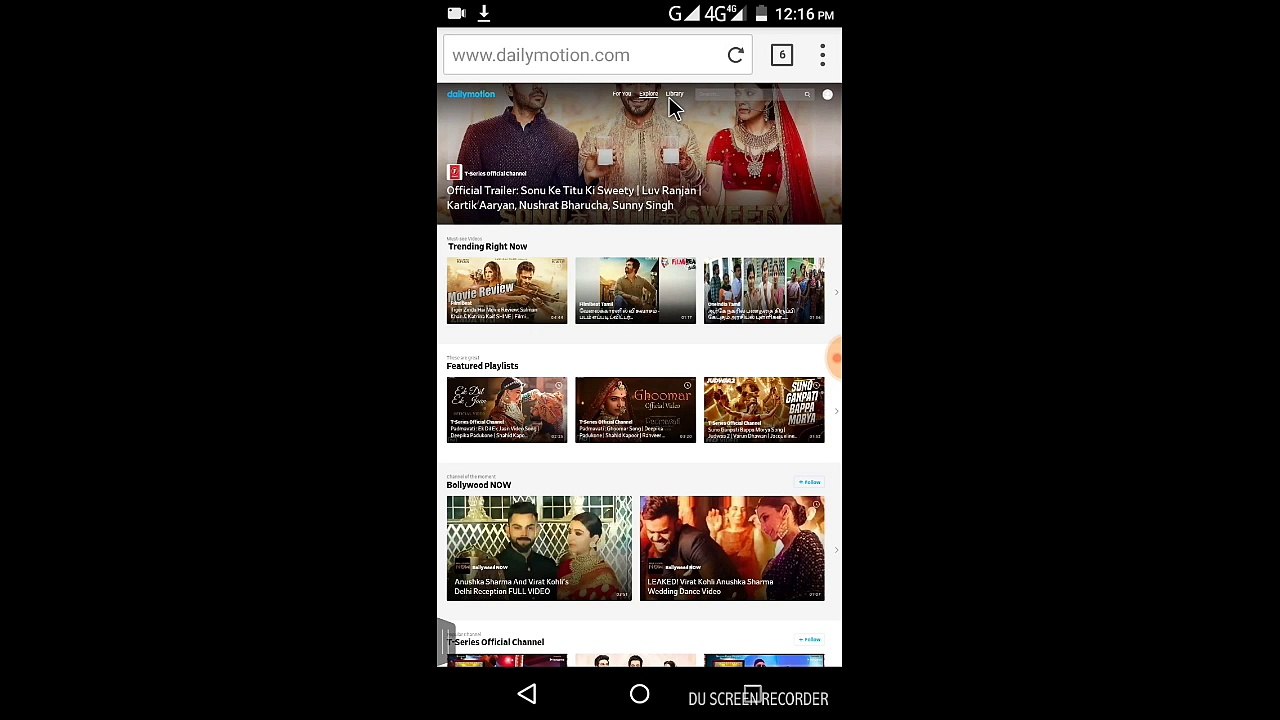Show next Bollywood NOW videos with arrow
The image size is (1280, 720).
[x=836, y=549]
